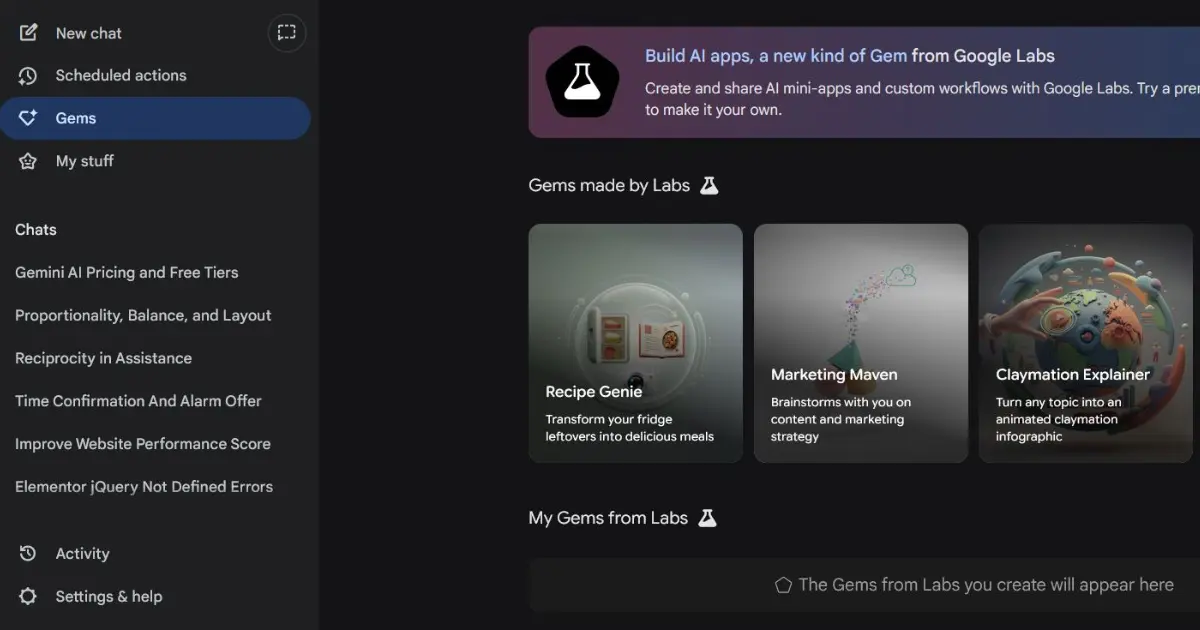Image resolution: width=1200 pixels, height=630 pixels.
Task: Start a New chat
Action: point(88,33)
